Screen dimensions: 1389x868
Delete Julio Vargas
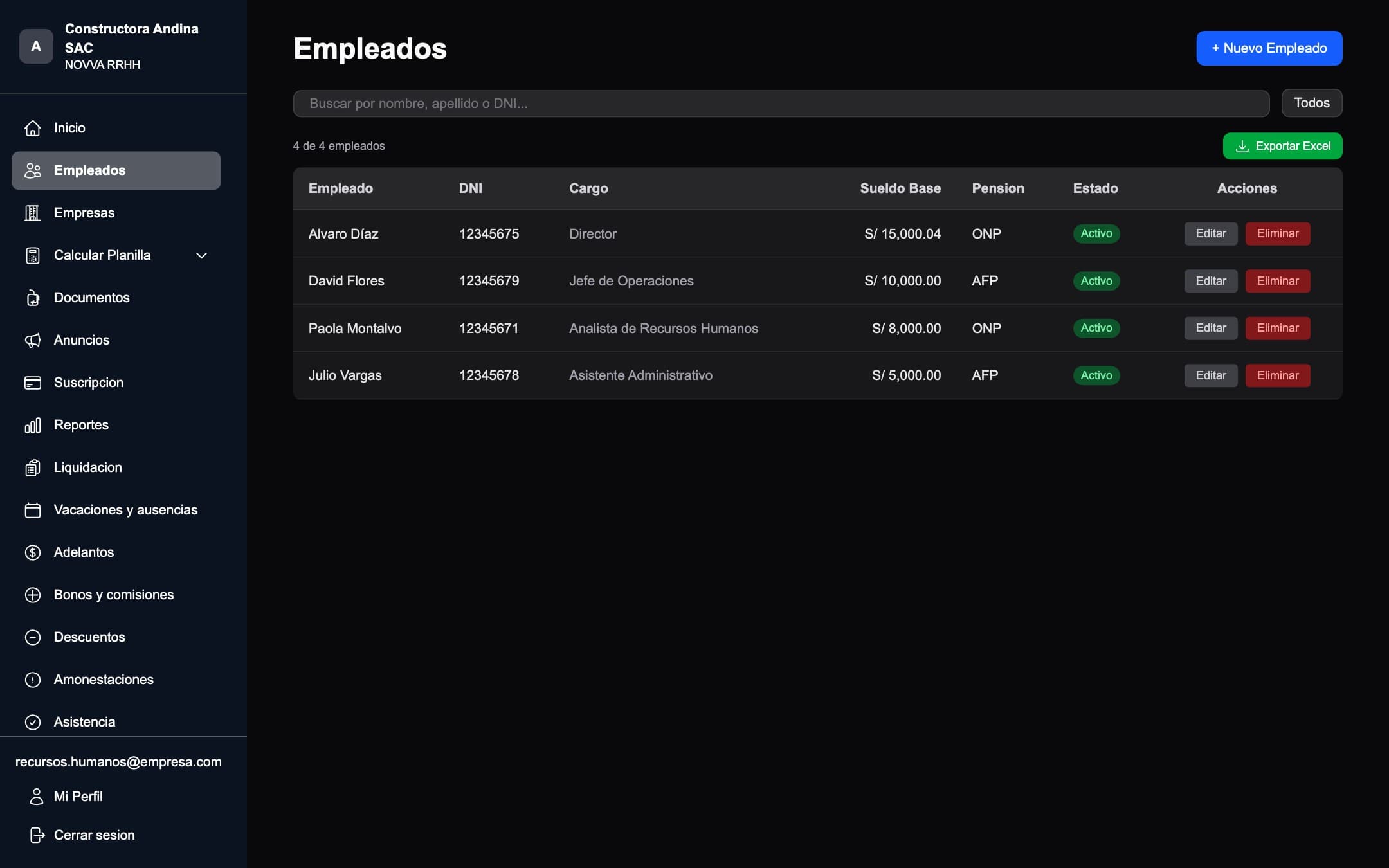(x=1277, y=375)
